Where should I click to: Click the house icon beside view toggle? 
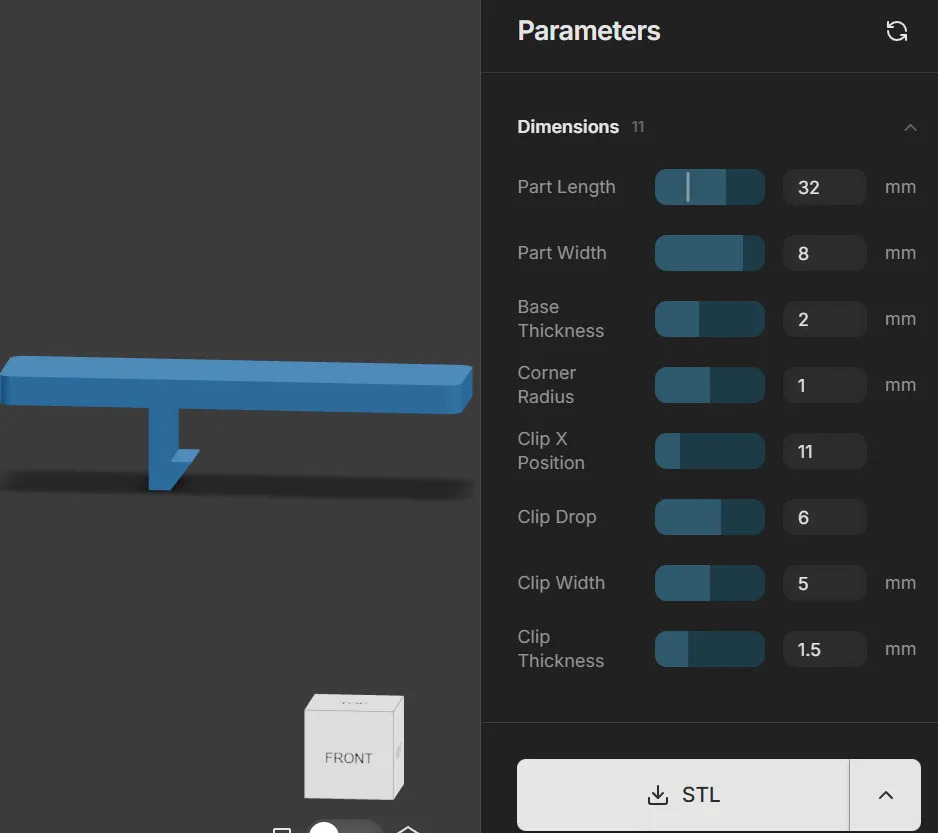click(x=408, y=829)
